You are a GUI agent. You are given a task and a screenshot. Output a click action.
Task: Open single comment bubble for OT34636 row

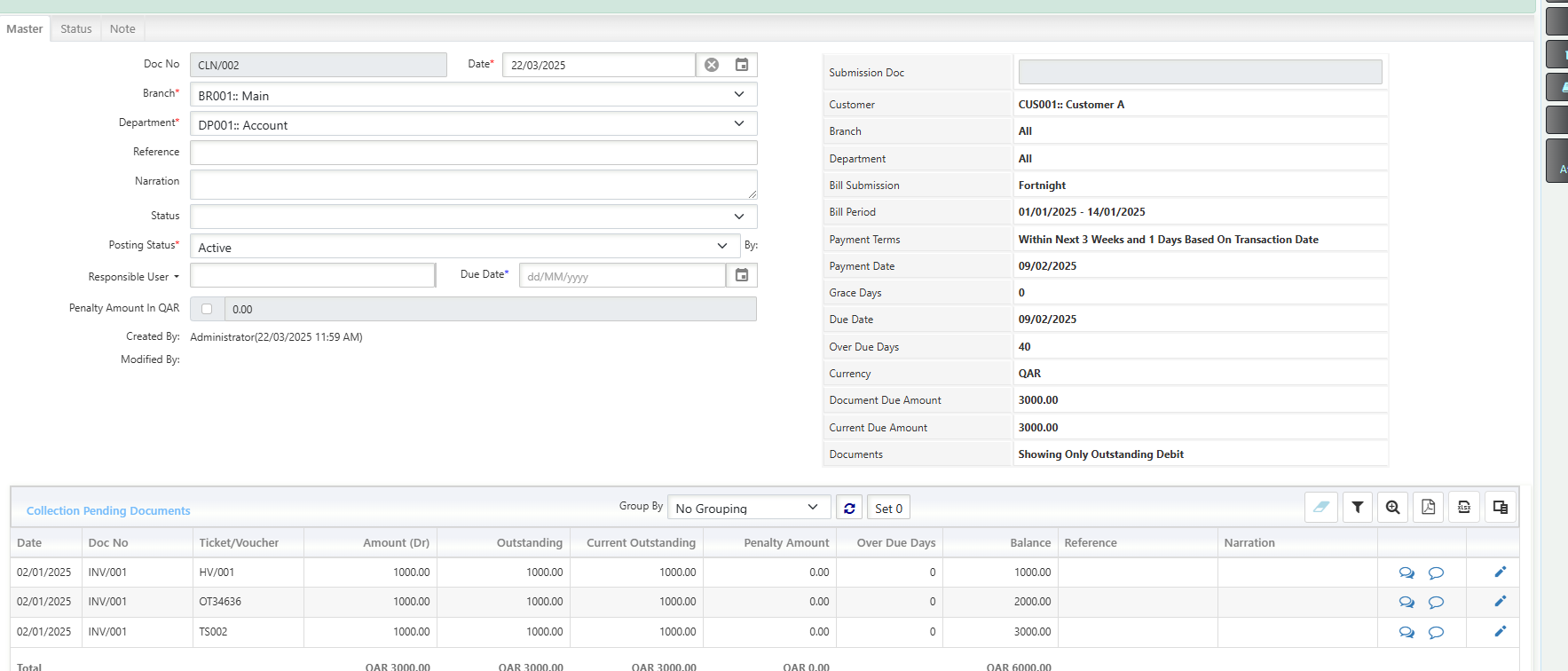[x=1436, y=602]
